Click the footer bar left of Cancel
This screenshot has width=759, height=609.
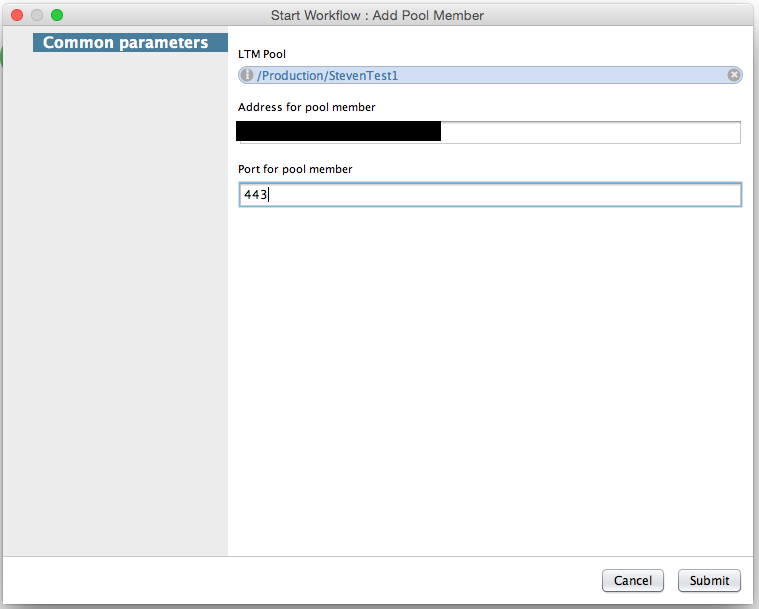[x=300, y=580]
